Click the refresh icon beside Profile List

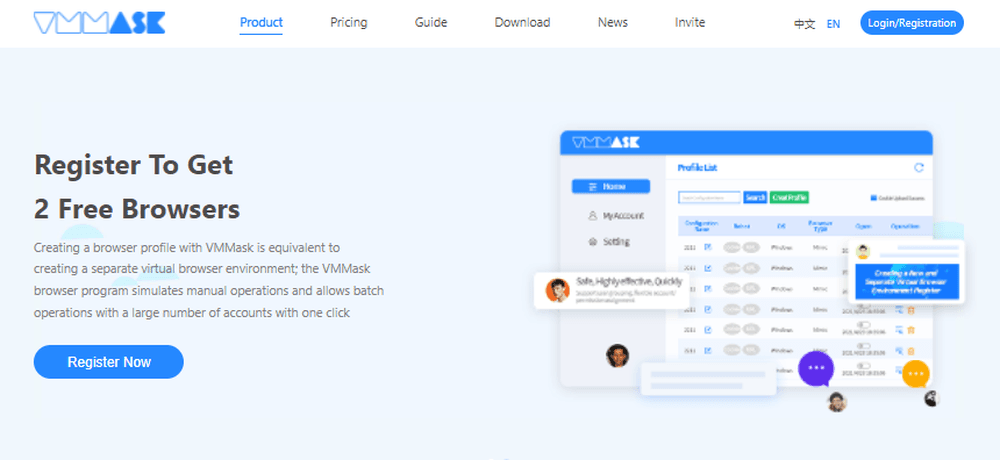919,168
